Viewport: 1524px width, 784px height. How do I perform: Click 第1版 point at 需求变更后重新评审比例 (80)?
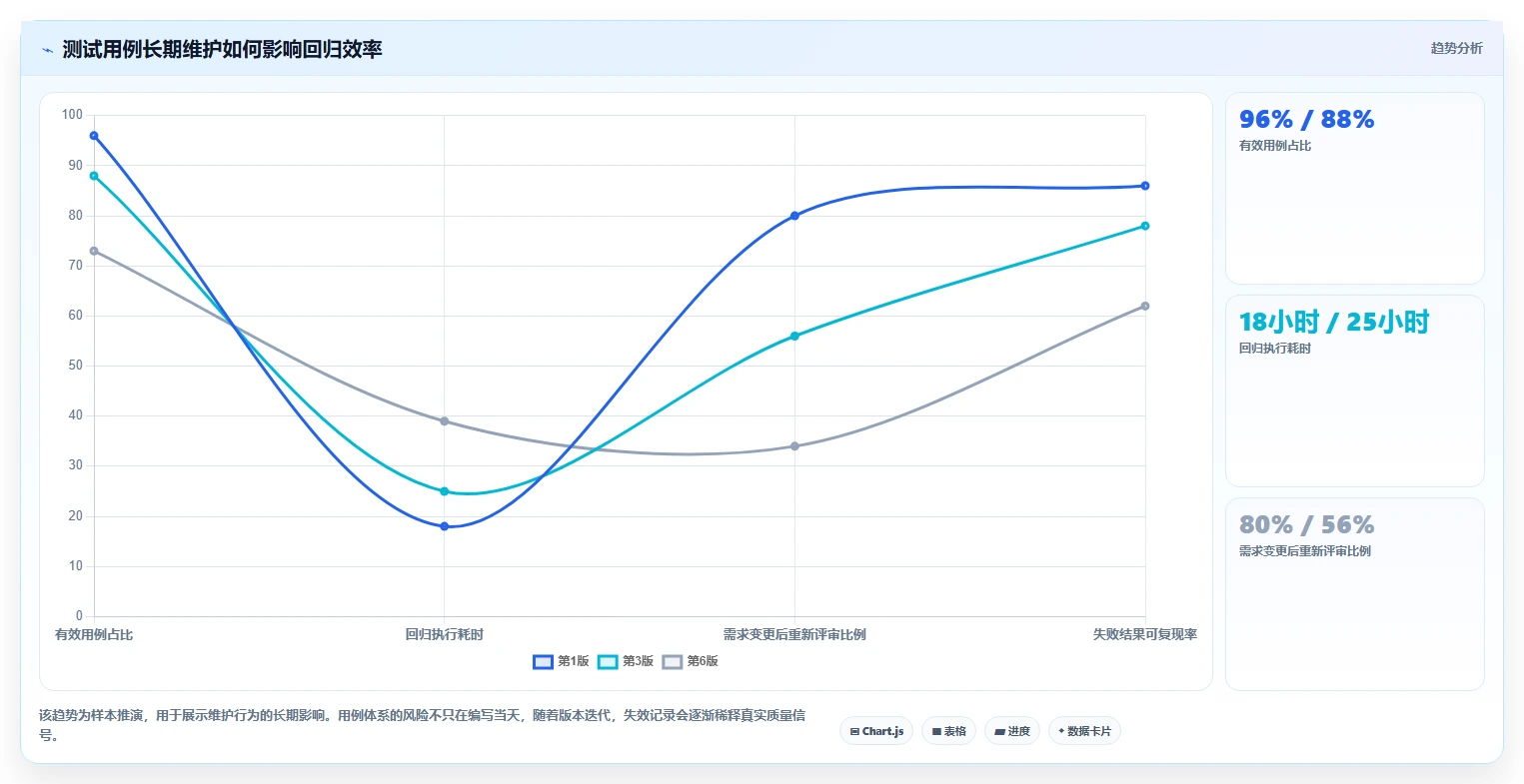(794, 216)
